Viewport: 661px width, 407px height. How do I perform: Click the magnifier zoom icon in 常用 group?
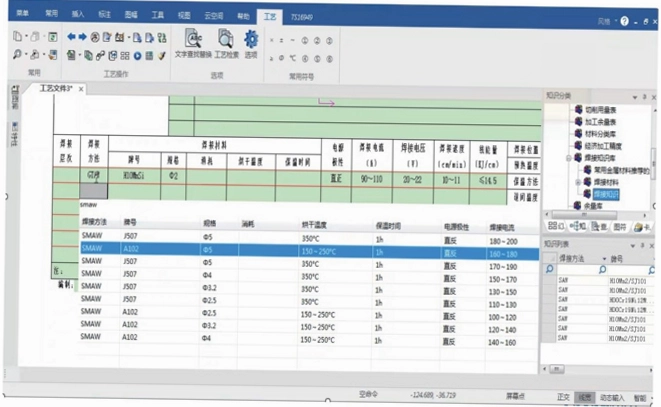tap(17, 54)
